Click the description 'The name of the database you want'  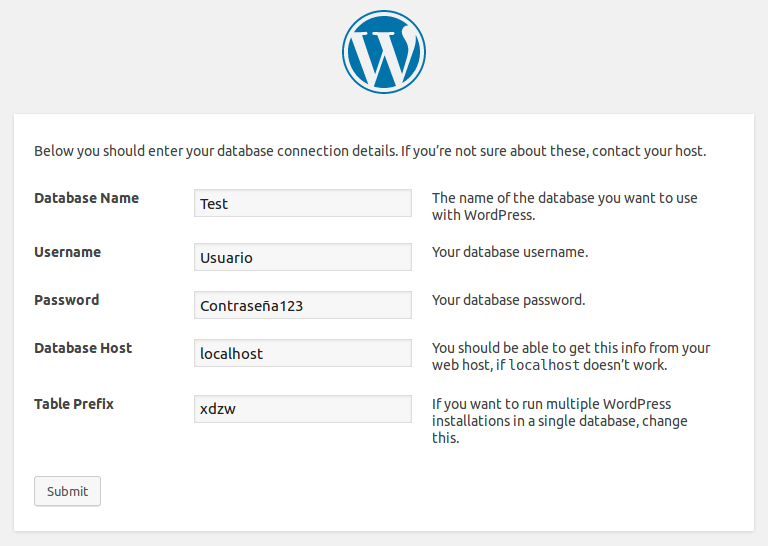pos(565,206)
